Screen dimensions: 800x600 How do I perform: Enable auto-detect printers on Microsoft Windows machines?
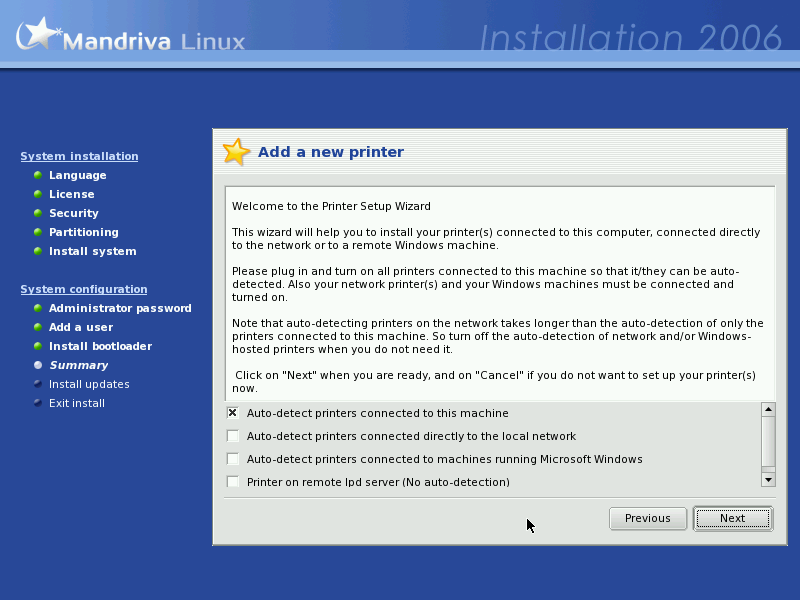pos(233,459)
